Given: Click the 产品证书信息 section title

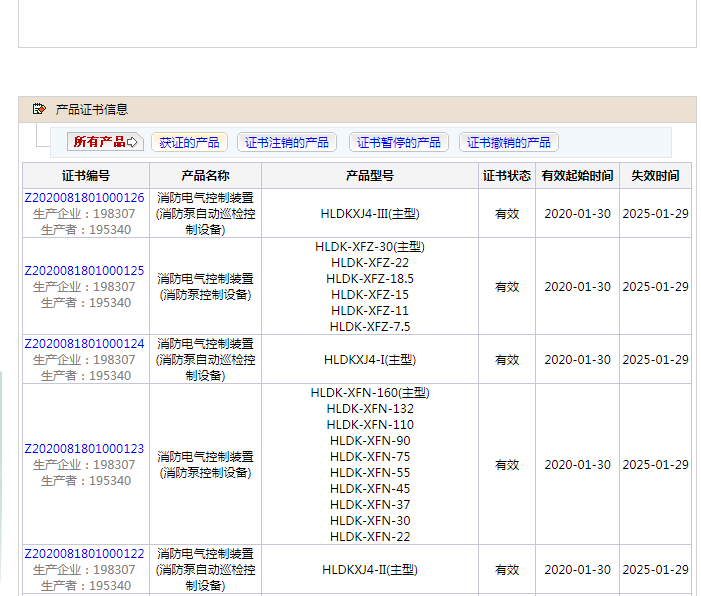Looking at the screenshot, I should (x=92, y=109).
